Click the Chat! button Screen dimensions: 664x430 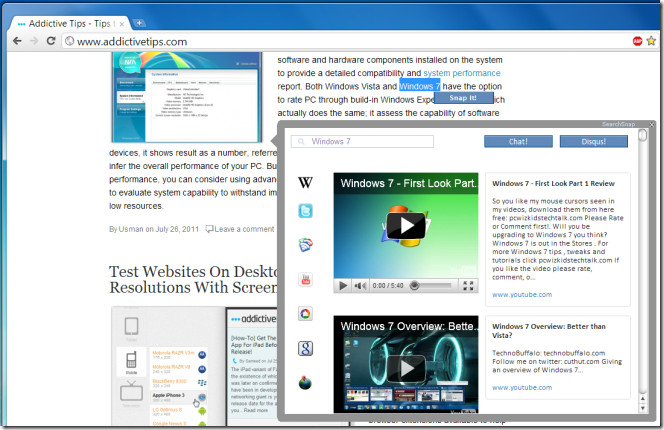click(x=518, y=141)
